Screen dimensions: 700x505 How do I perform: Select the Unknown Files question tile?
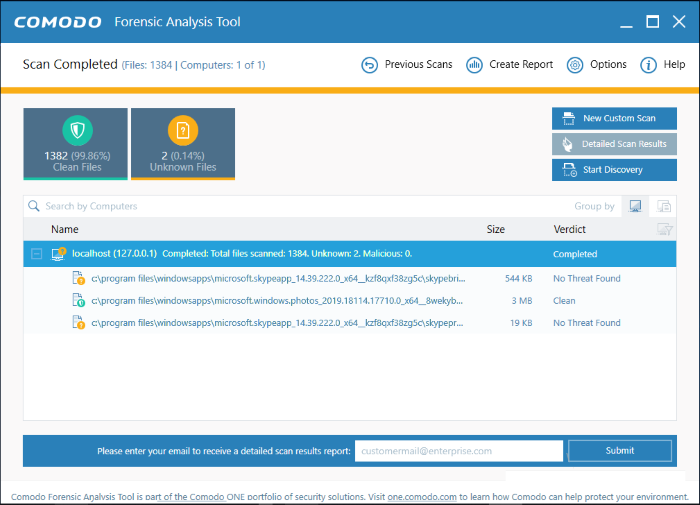coord(183,144)
